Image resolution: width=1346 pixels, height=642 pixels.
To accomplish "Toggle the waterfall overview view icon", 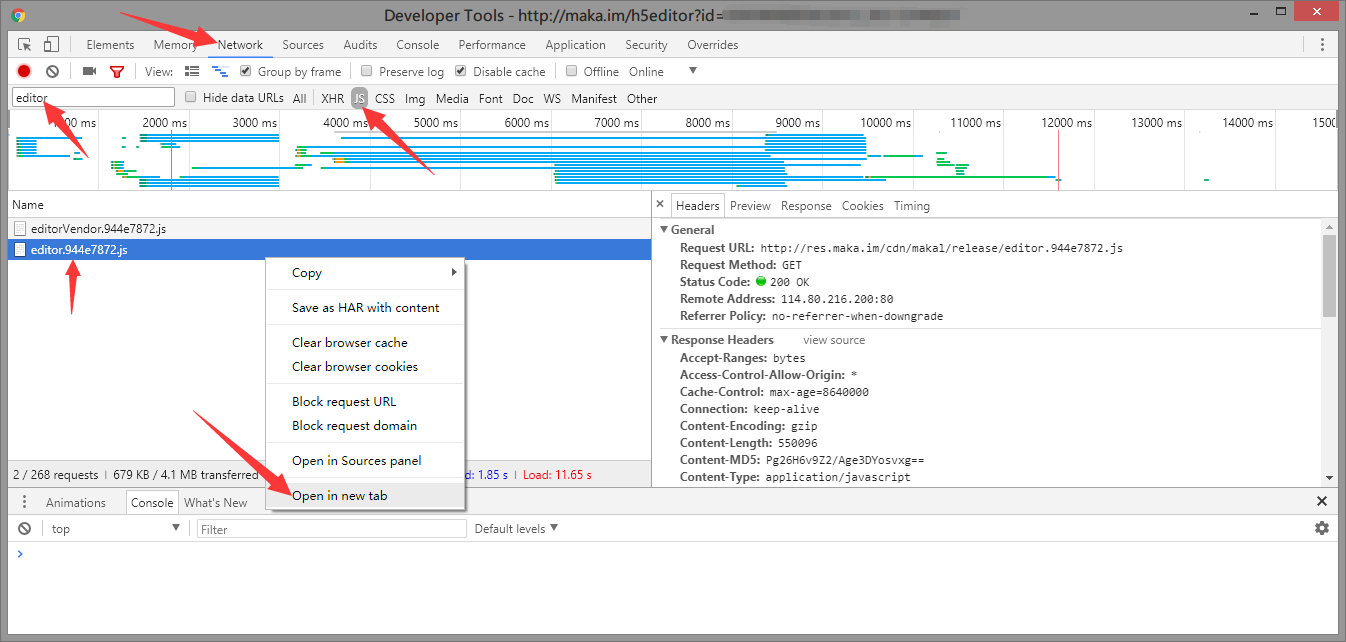I will click(x=220, y=71).
